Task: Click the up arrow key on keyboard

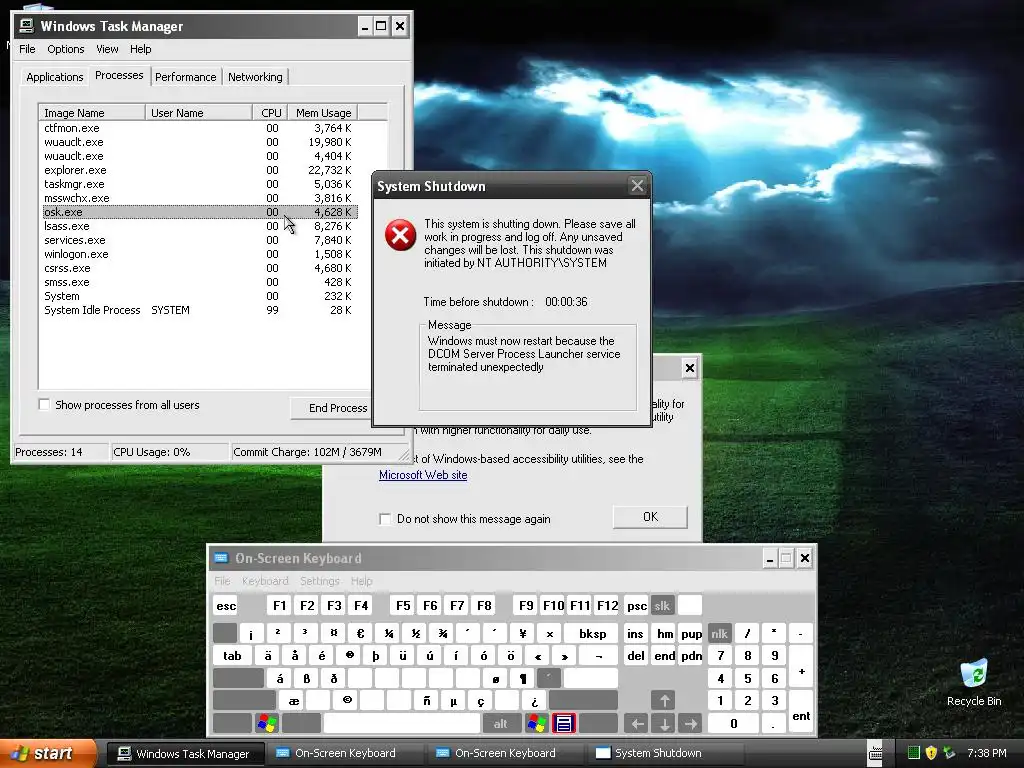Action: pyautogui.click(x=664, y=701)
